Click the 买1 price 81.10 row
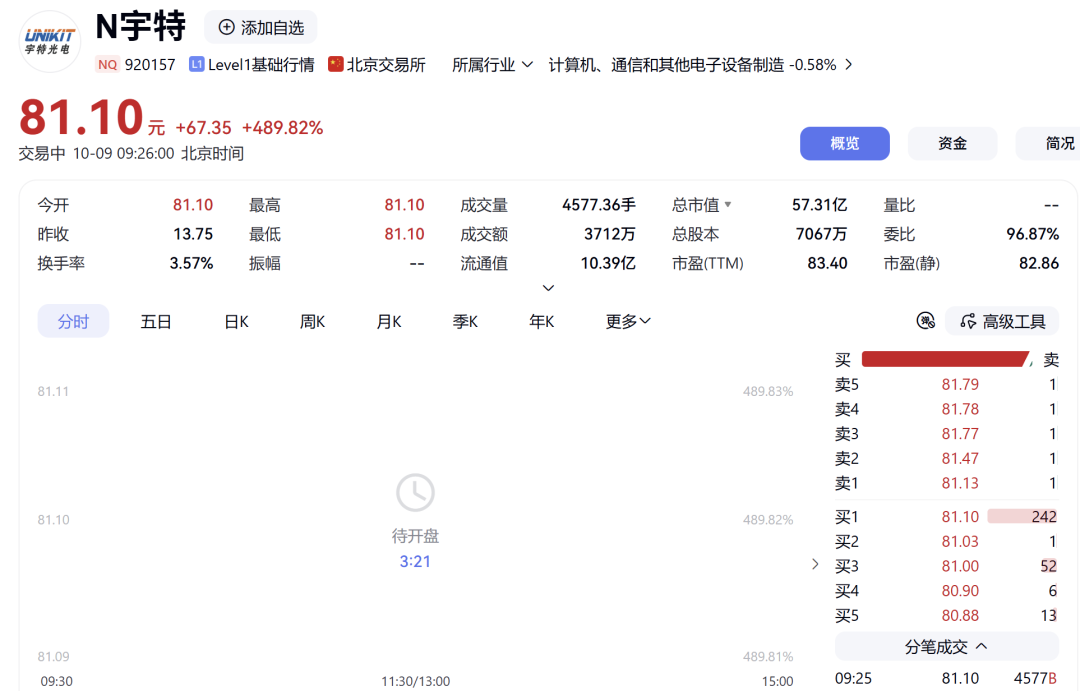The width and height of the screenshot is (1080, 691). pyautogui.click(x=946, y=517)
